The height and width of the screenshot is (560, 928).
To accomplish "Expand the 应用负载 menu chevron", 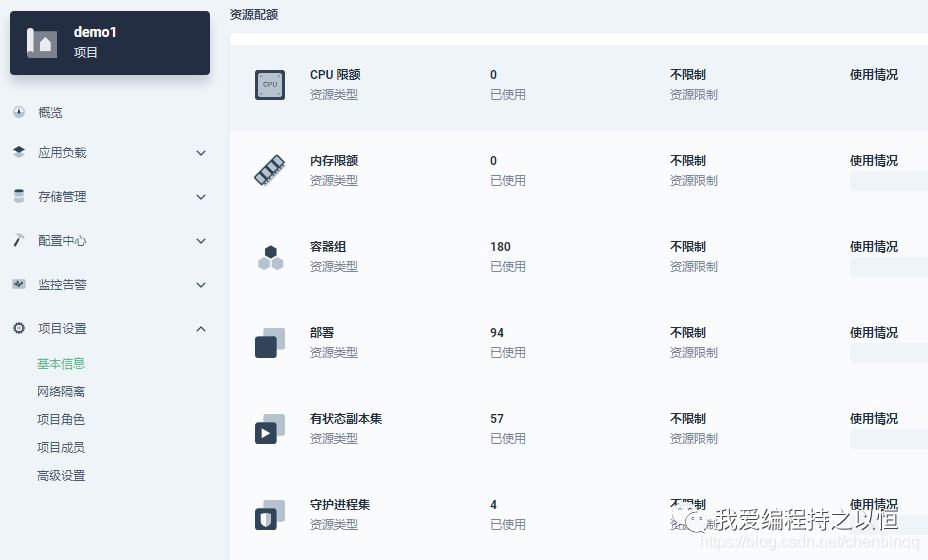I will click(201, 153).
